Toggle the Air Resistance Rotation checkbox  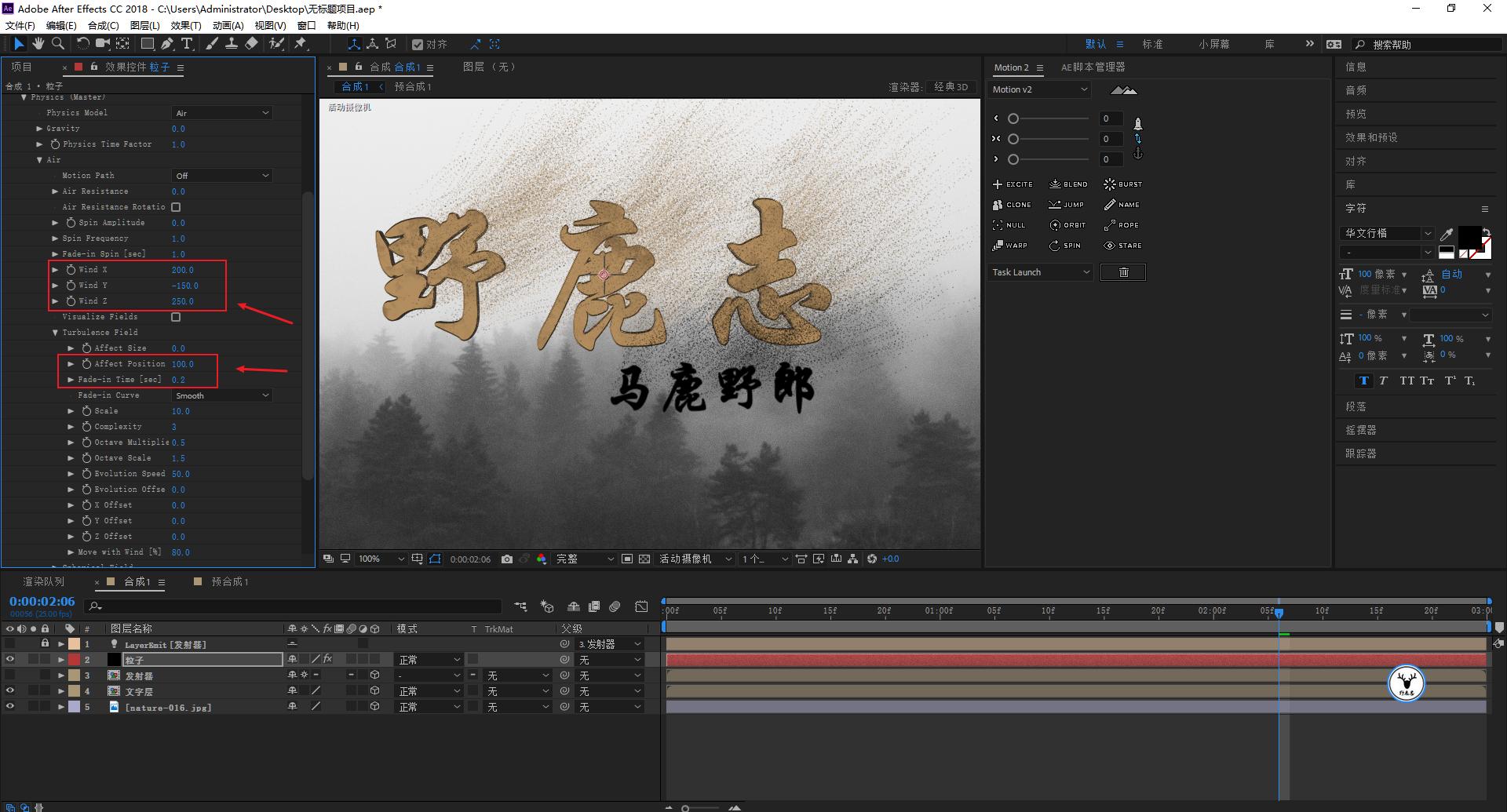[176, 206]
